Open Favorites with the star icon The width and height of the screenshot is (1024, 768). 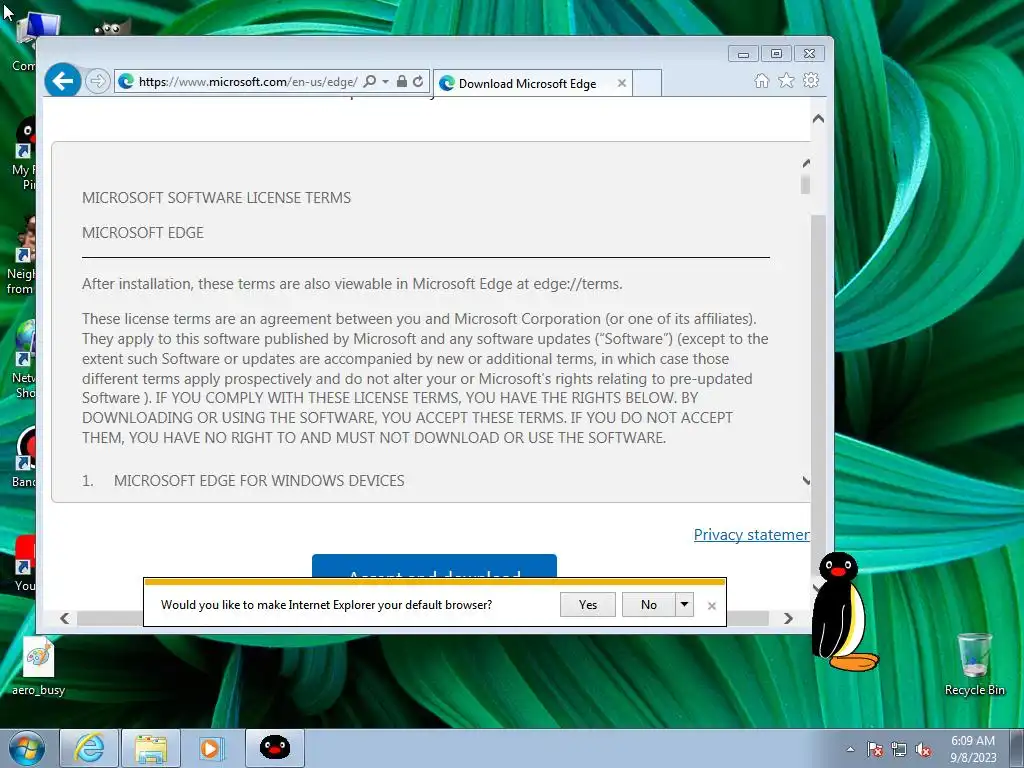(786, 80)
